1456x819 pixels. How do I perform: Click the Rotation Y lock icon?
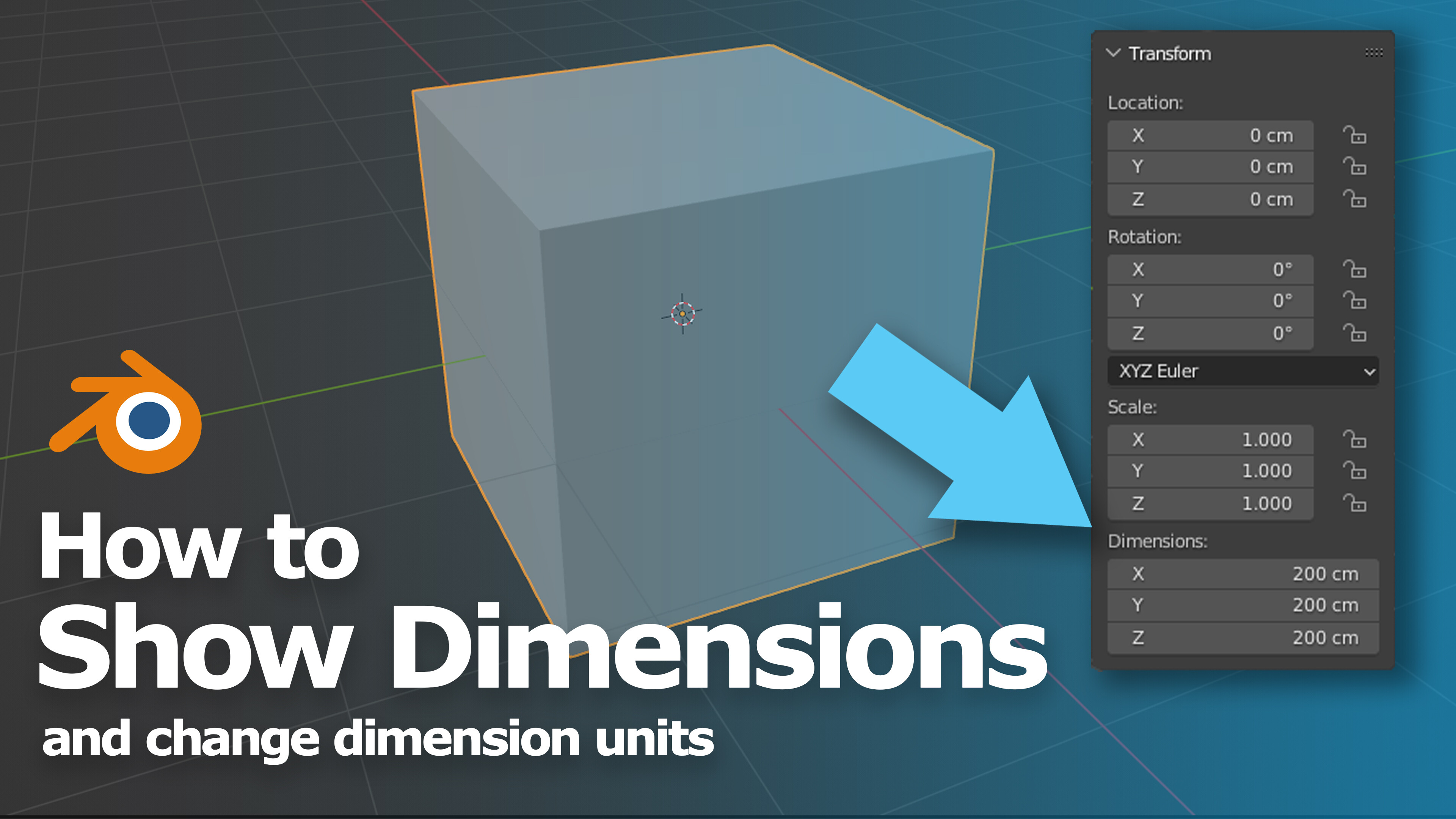(1354, 301)
